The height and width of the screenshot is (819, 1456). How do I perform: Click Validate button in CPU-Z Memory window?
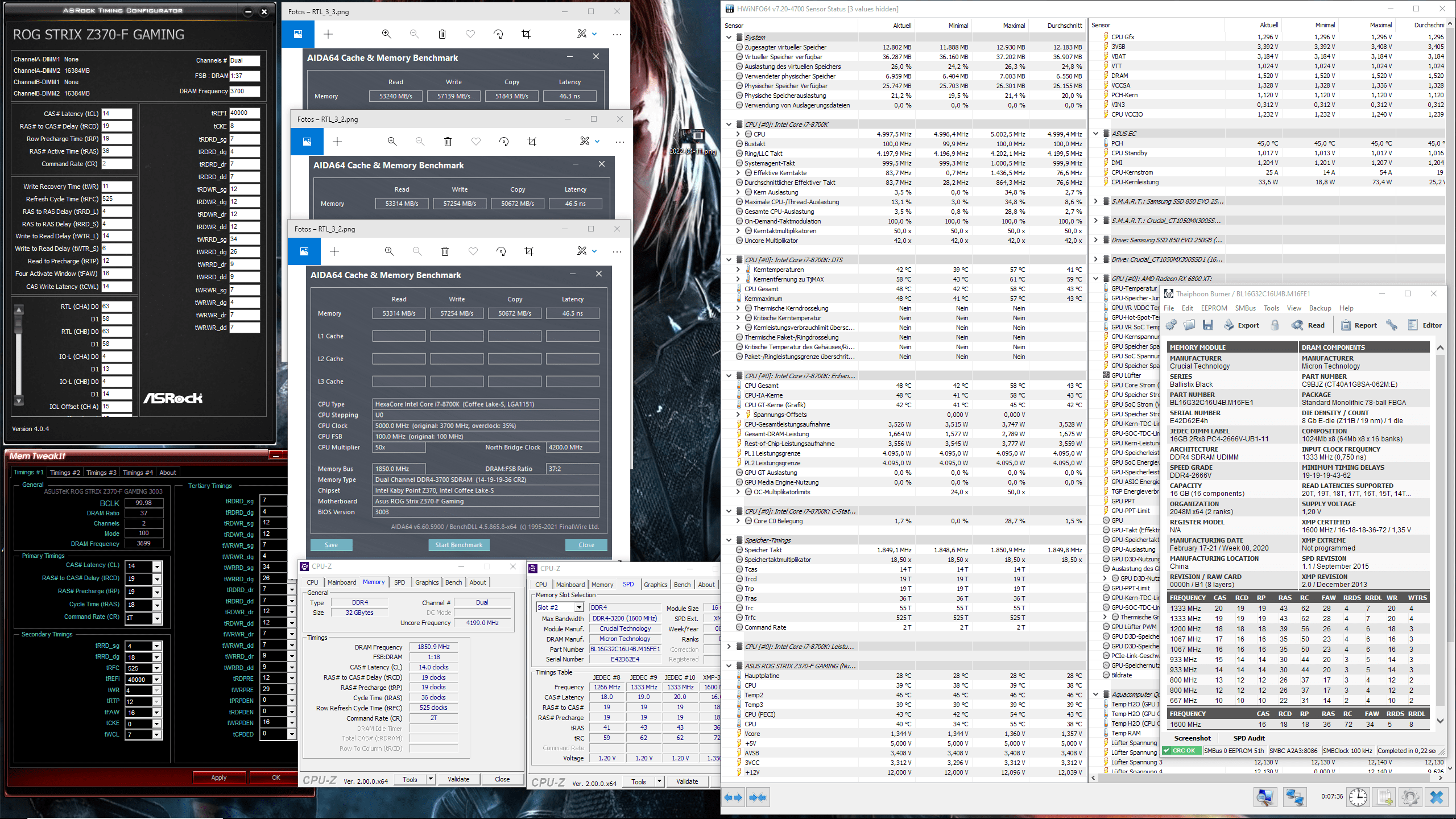[x=458, y=779]
